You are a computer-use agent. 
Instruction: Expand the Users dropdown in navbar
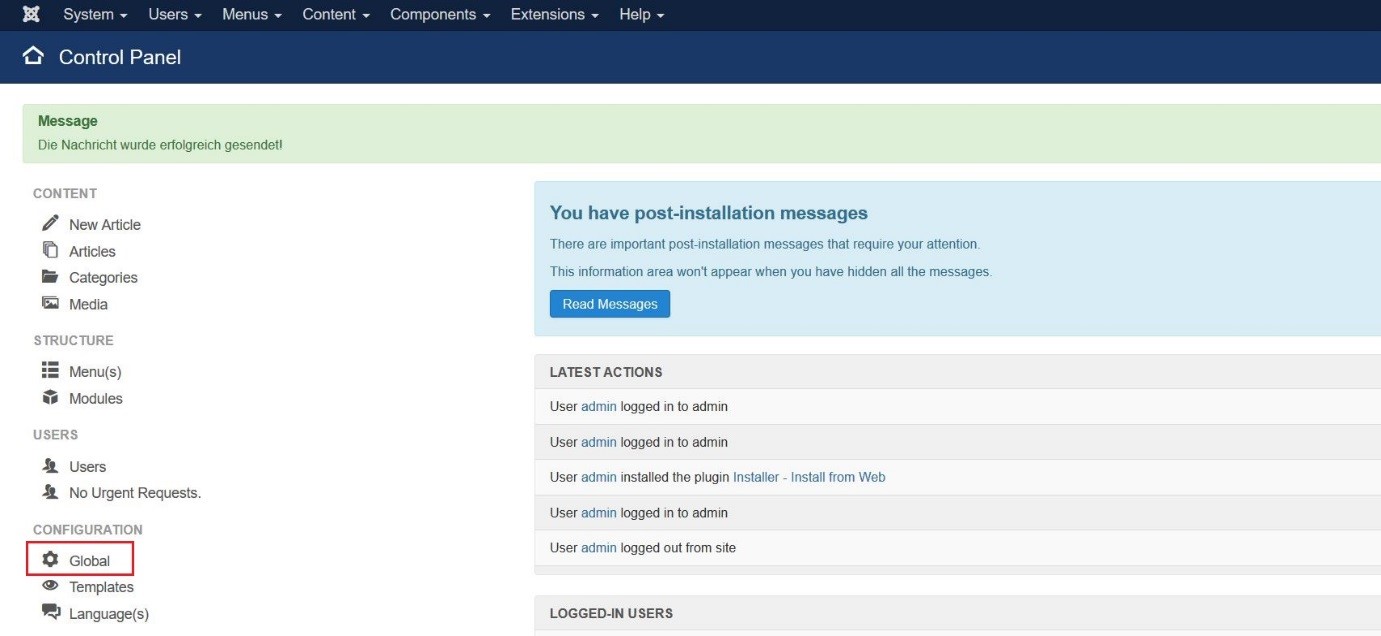(x=175, y=15)
